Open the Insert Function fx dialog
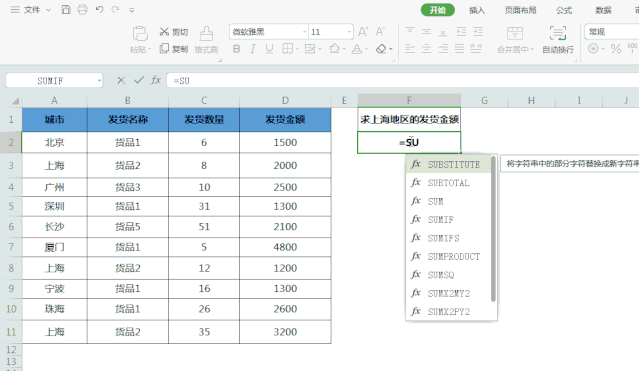The image size is (639, 371). 156,80
